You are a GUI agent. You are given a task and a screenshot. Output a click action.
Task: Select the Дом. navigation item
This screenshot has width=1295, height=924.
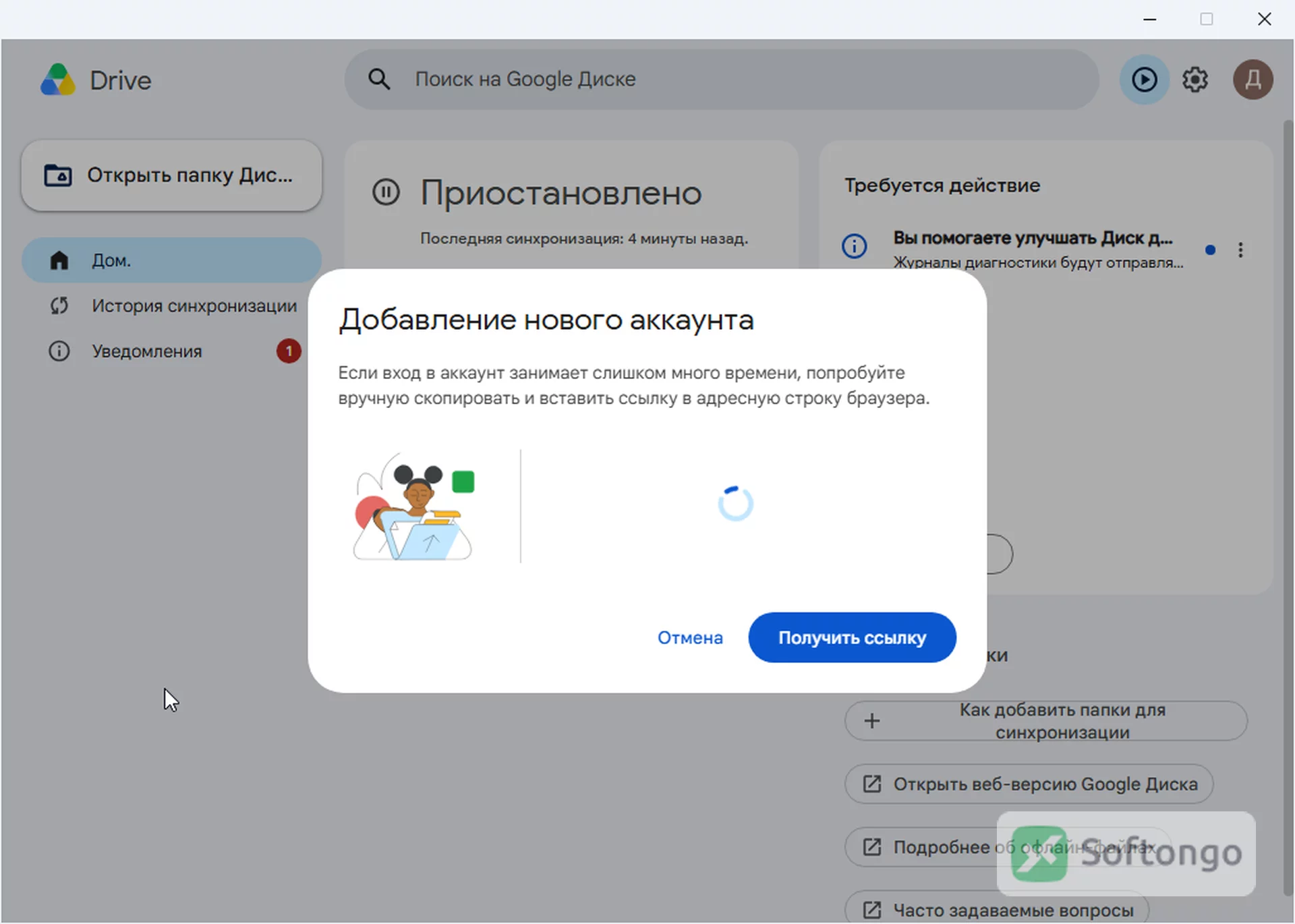(171, 260)
